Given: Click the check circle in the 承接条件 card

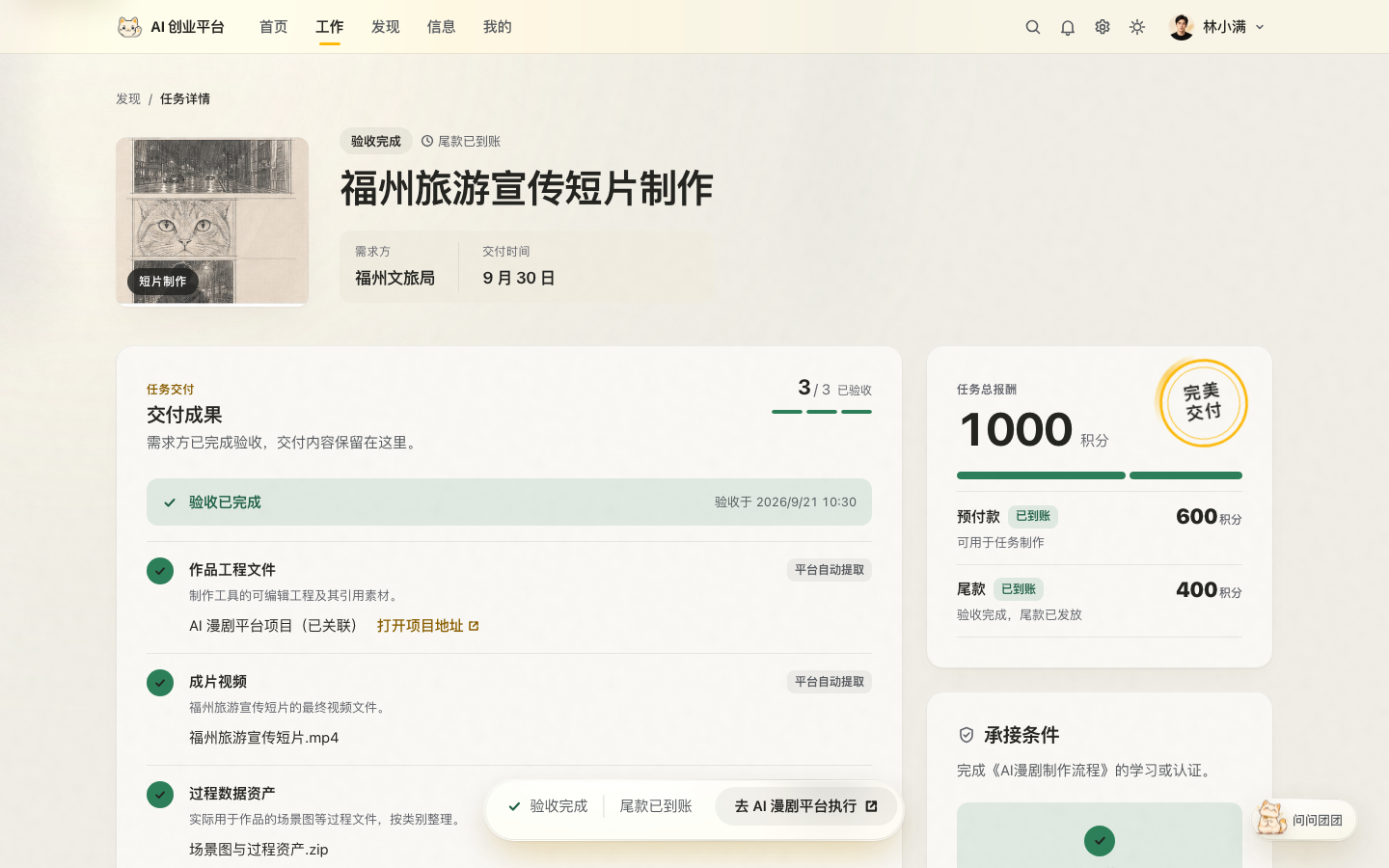Looking at the screenshot, I should tap(1100, 841).
